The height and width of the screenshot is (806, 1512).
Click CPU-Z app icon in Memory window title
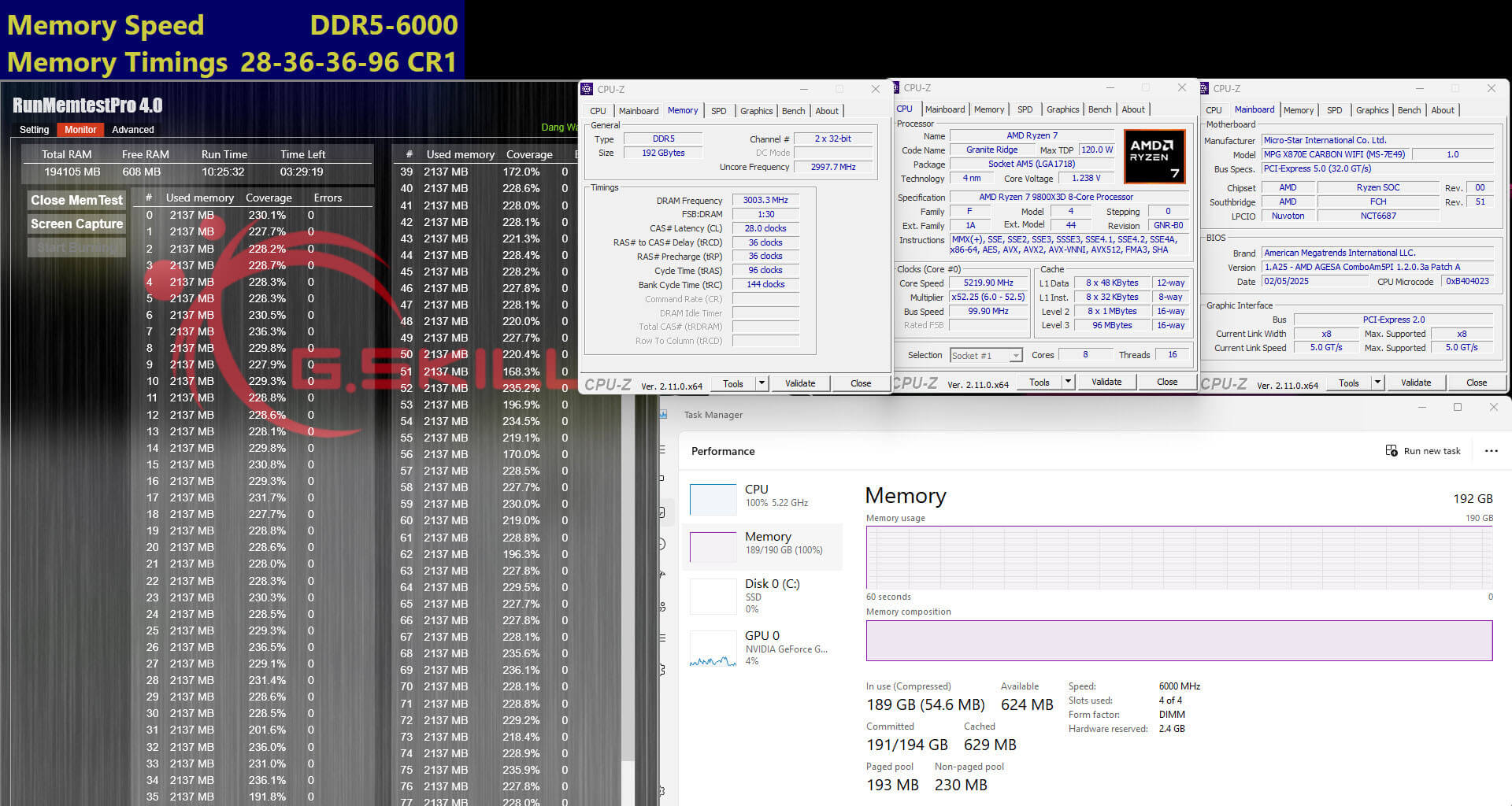point(587,89)
